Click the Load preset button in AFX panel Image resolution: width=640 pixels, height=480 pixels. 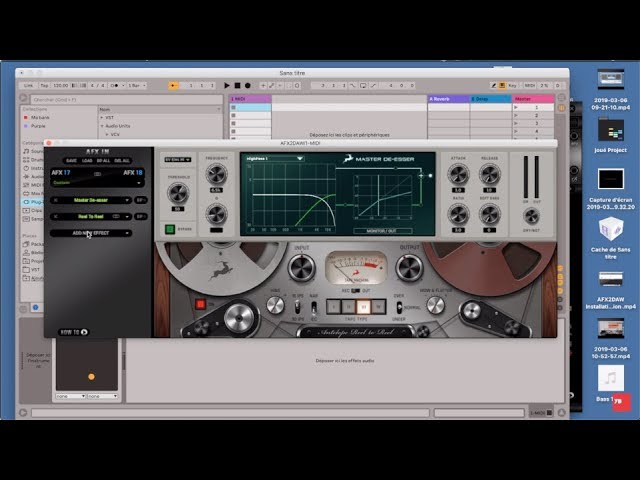click(x=88, y=160)
